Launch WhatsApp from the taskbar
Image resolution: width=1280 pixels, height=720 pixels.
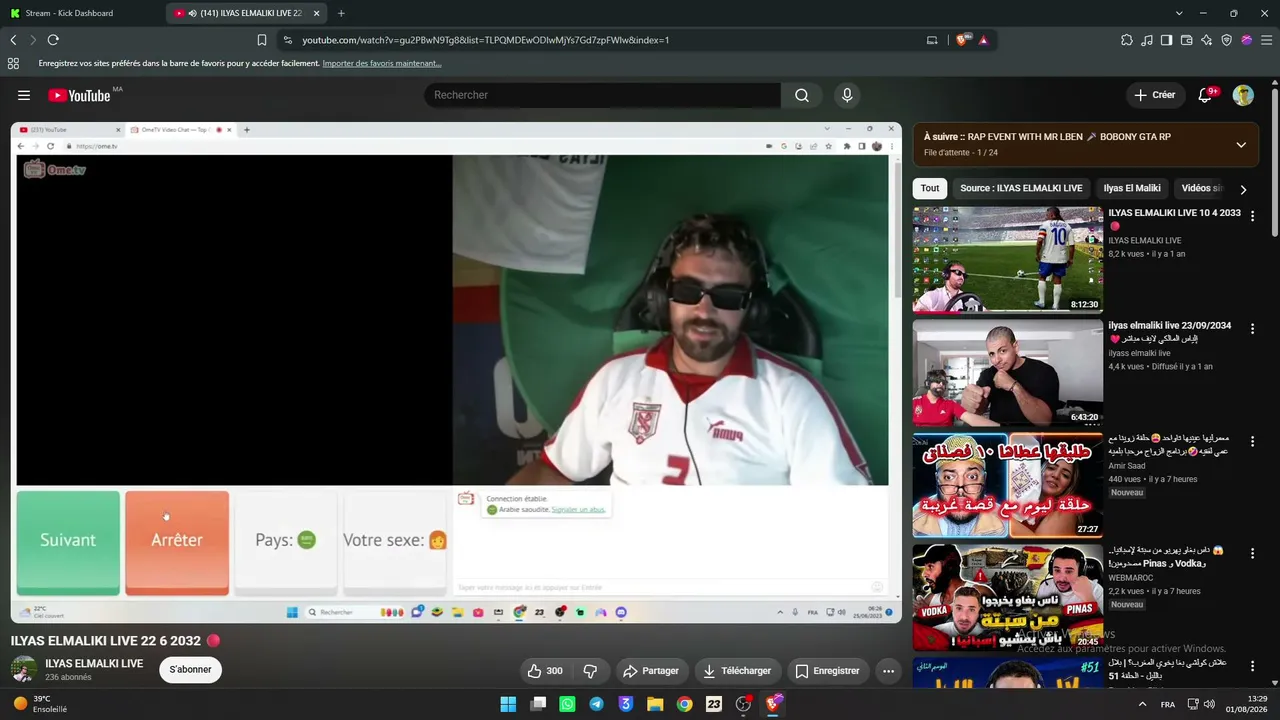[x=567, y=704]
